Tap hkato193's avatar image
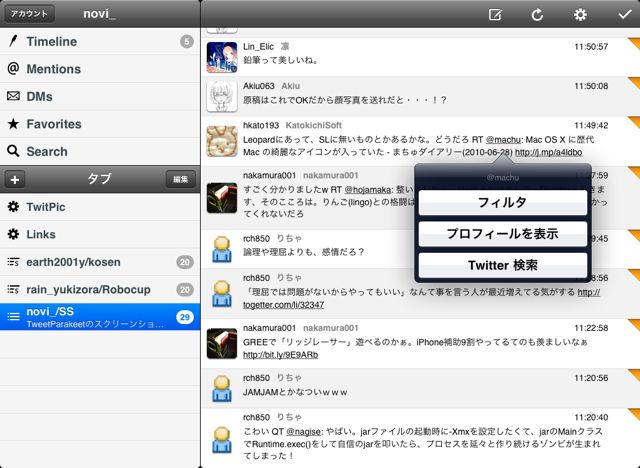640x468 pixels. click(x=222, y=141)
